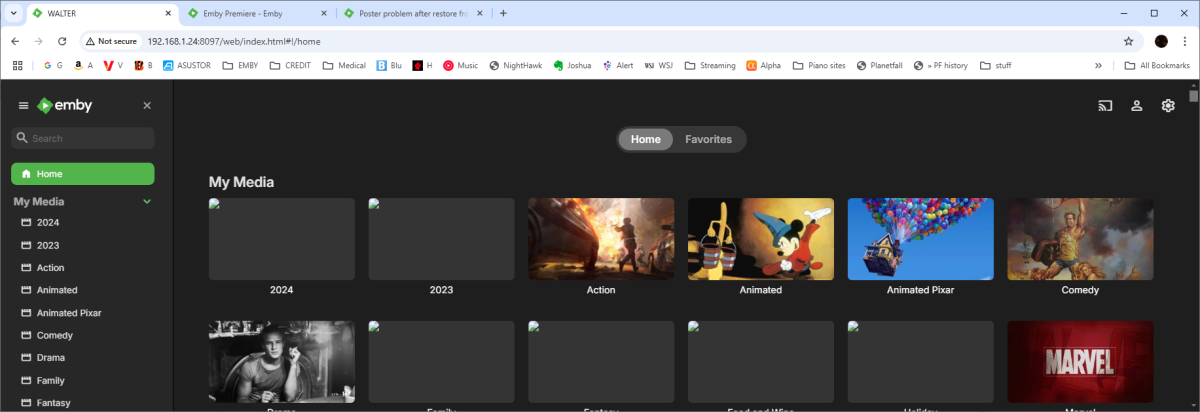The height and width of the screenshot is (412, 1200).
Task: Go forward in the browser
Action: pyautogui.click(x=39, y=41)
